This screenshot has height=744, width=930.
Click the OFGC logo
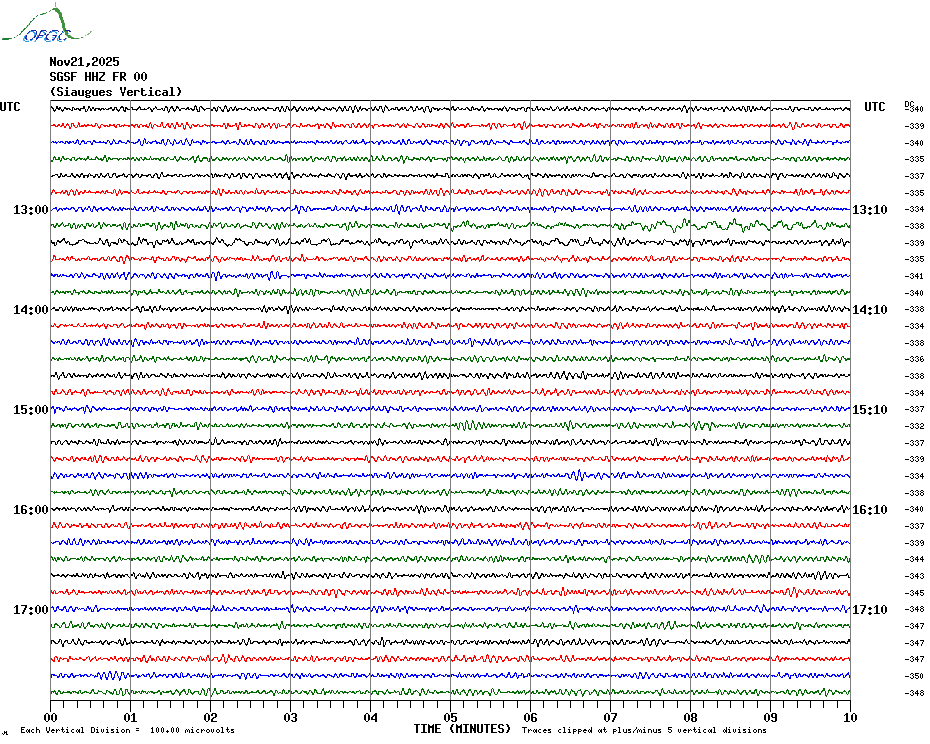point(46,24)
